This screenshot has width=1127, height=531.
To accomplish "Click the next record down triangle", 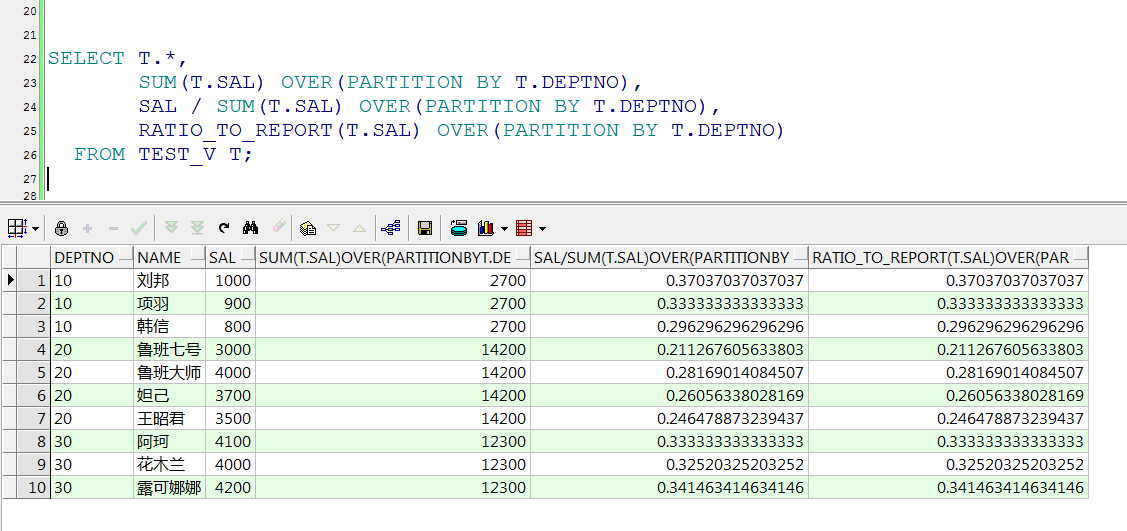I will click(333, 228).
